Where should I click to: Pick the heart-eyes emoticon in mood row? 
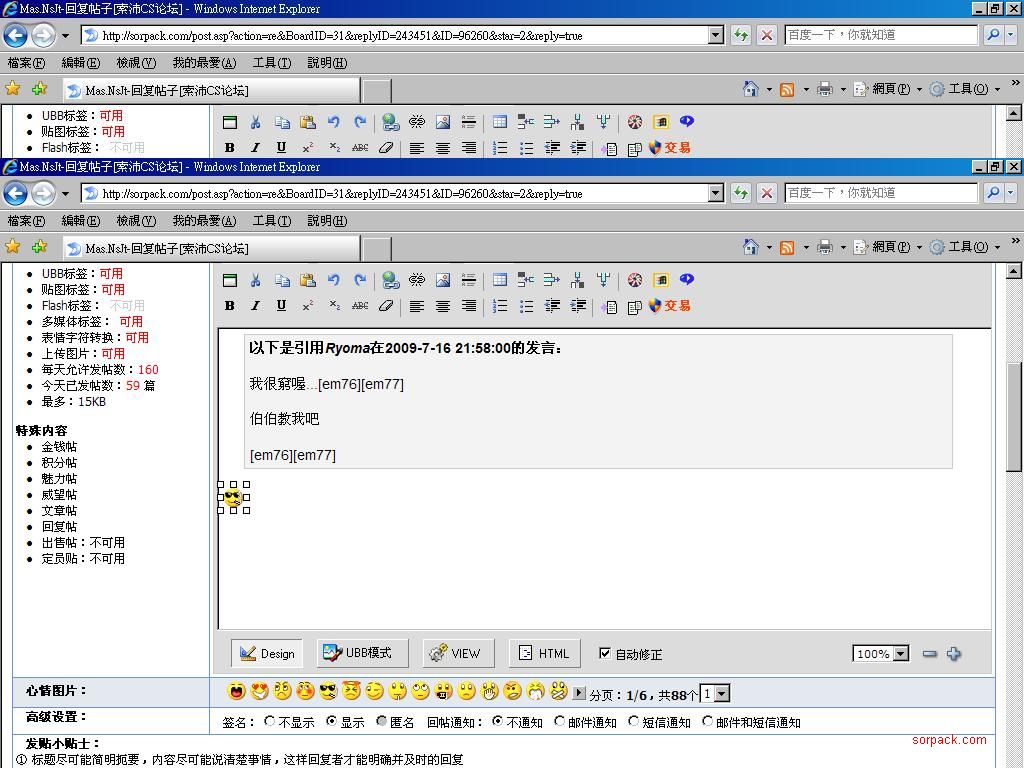(259, 691)
